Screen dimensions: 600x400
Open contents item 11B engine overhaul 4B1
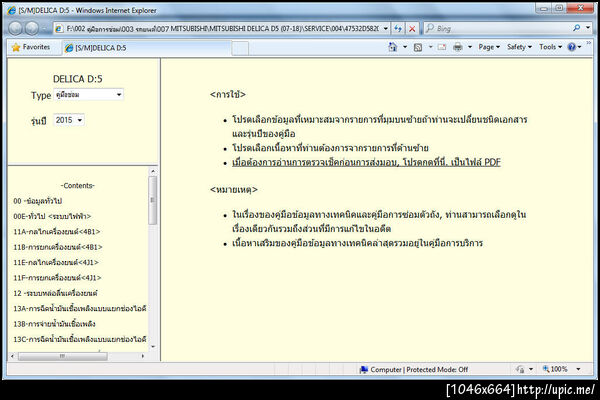pos(58,247)
